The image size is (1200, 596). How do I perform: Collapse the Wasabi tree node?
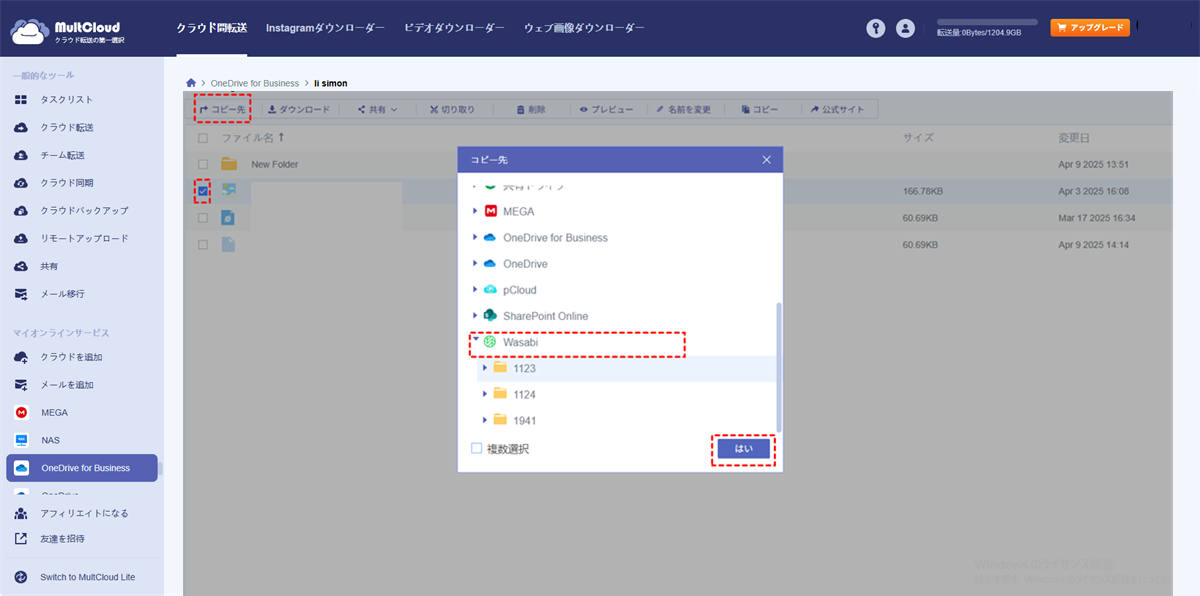coord(476,341)
